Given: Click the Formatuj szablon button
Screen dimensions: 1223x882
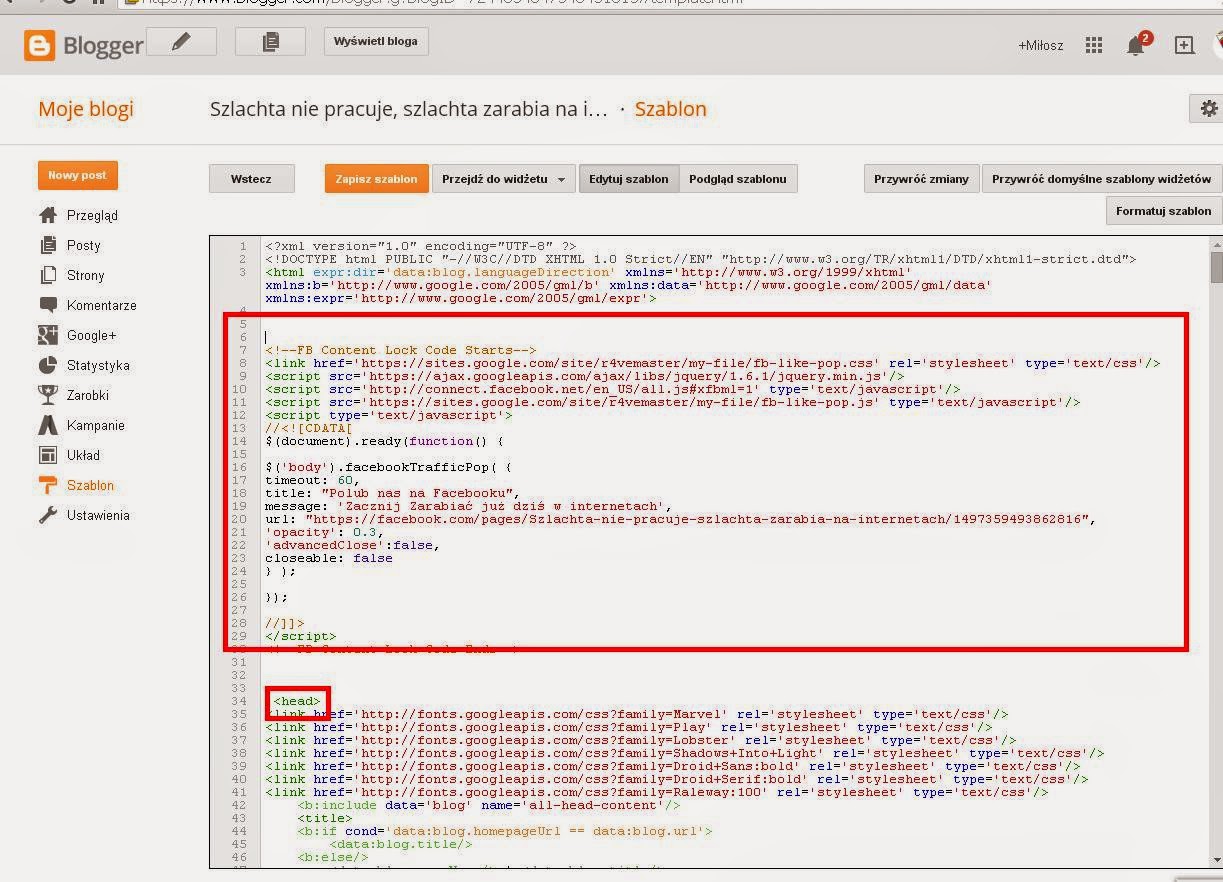Looking at the screenshot, I should (x=1163, y=211).
